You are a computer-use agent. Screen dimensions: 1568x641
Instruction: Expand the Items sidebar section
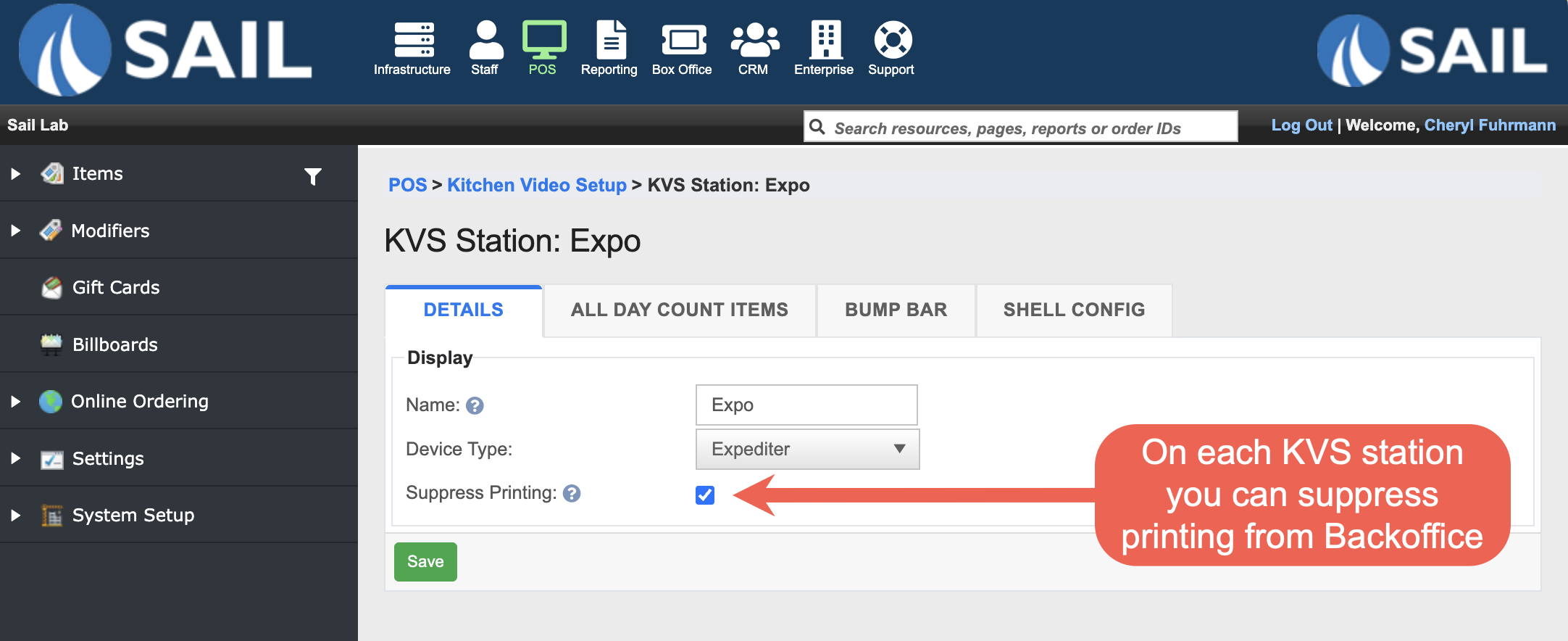16,174
